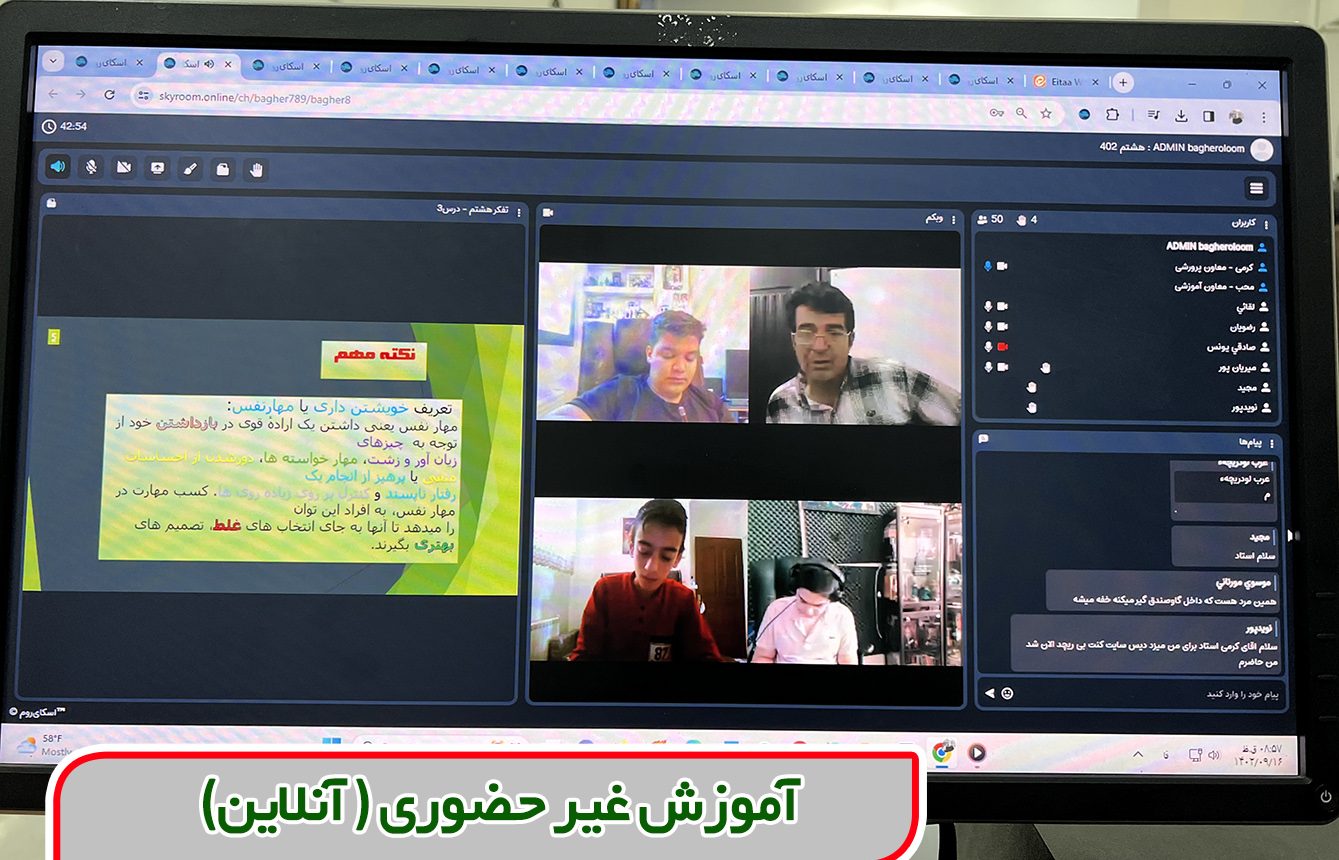Toggle webcam for user کرمی - معاون پرورشی
The width and height of the screenshot is (1339, 860).
coord(1002,266)
